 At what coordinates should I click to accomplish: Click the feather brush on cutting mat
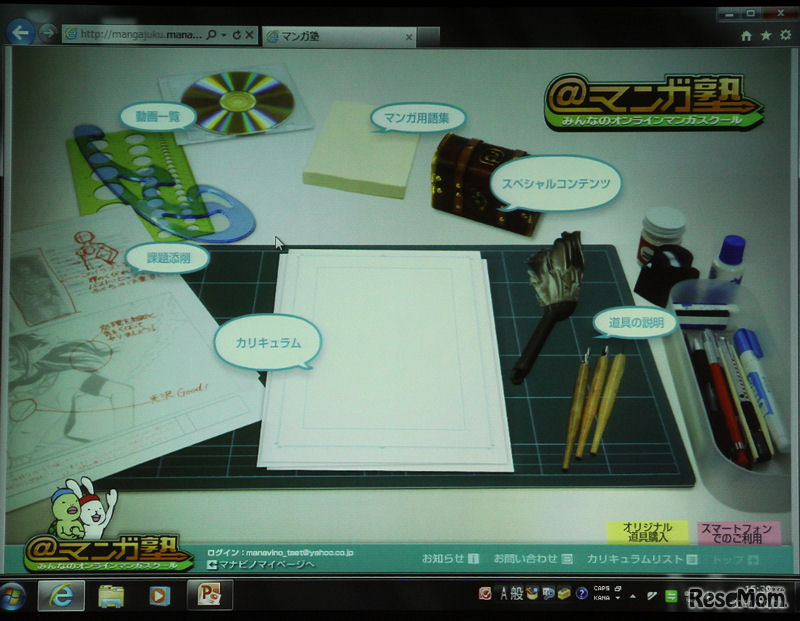click(x=550, y=306)
